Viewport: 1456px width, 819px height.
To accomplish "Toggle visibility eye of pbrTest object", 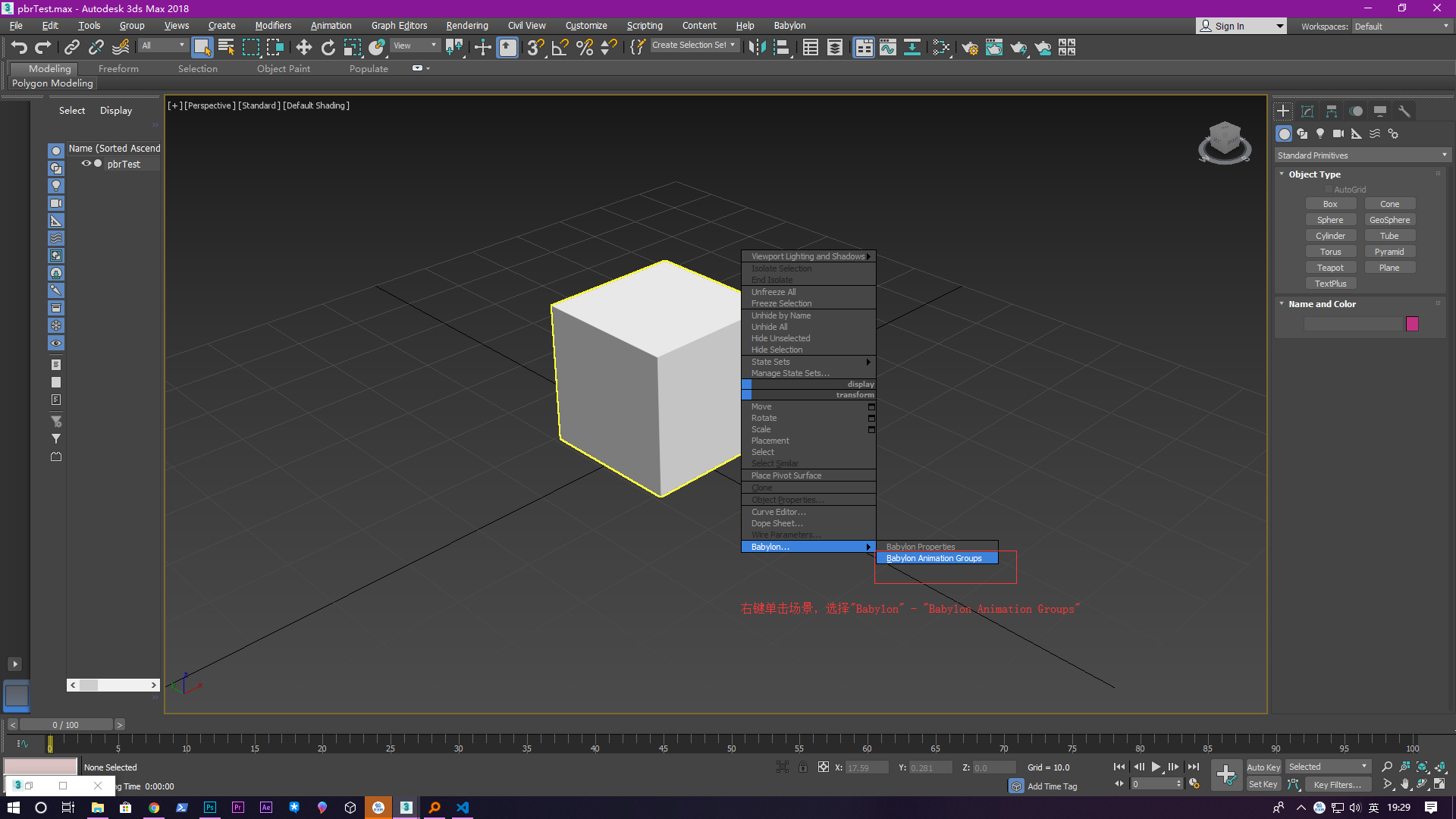I will (86, 164).
